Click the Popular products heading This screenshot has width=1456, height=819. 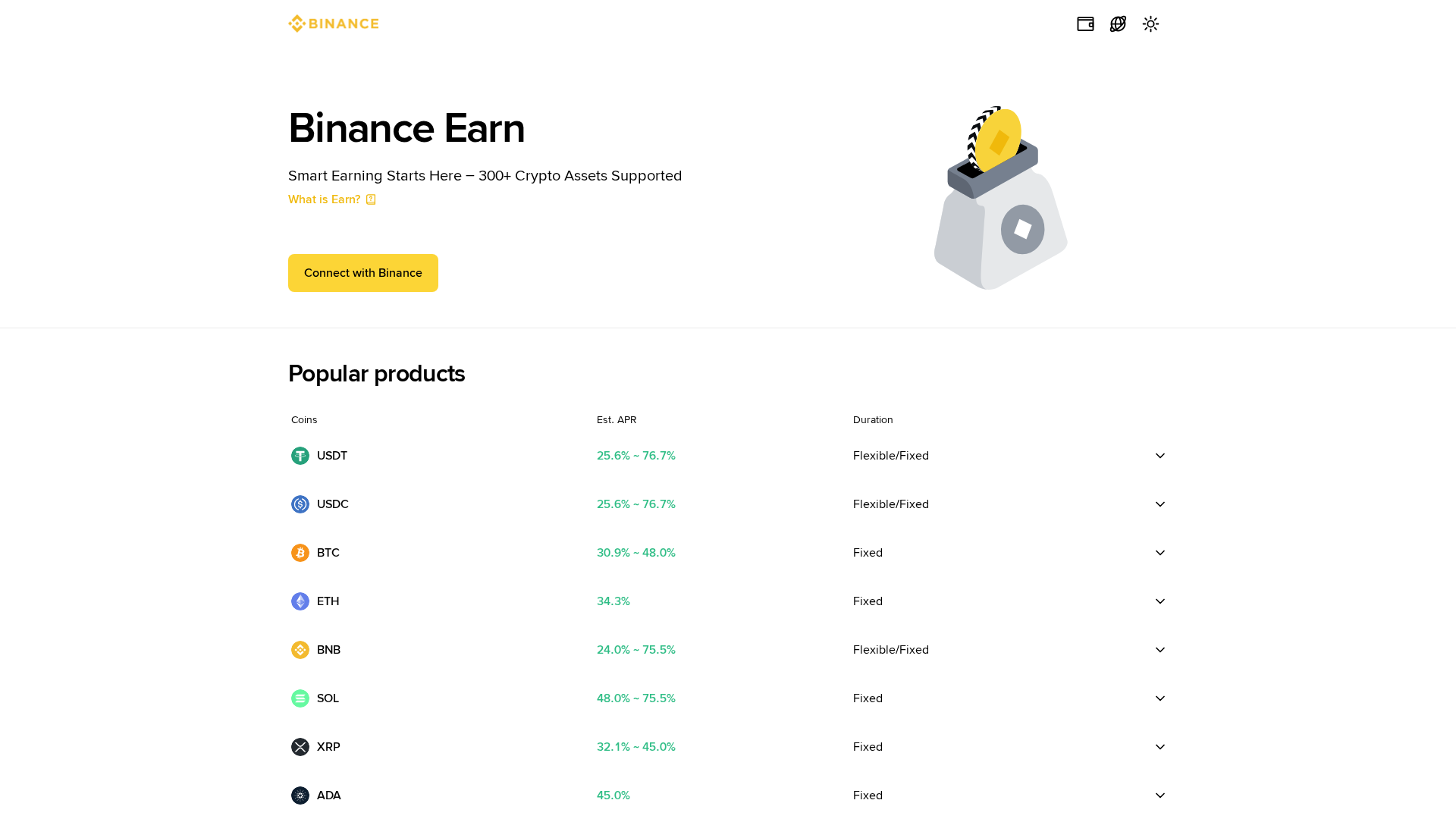click(x=376, y=374)
